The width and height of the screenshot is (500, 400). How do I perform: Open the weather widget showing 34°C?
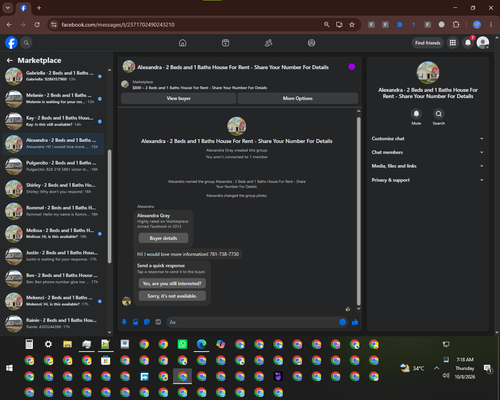(413, 368)
